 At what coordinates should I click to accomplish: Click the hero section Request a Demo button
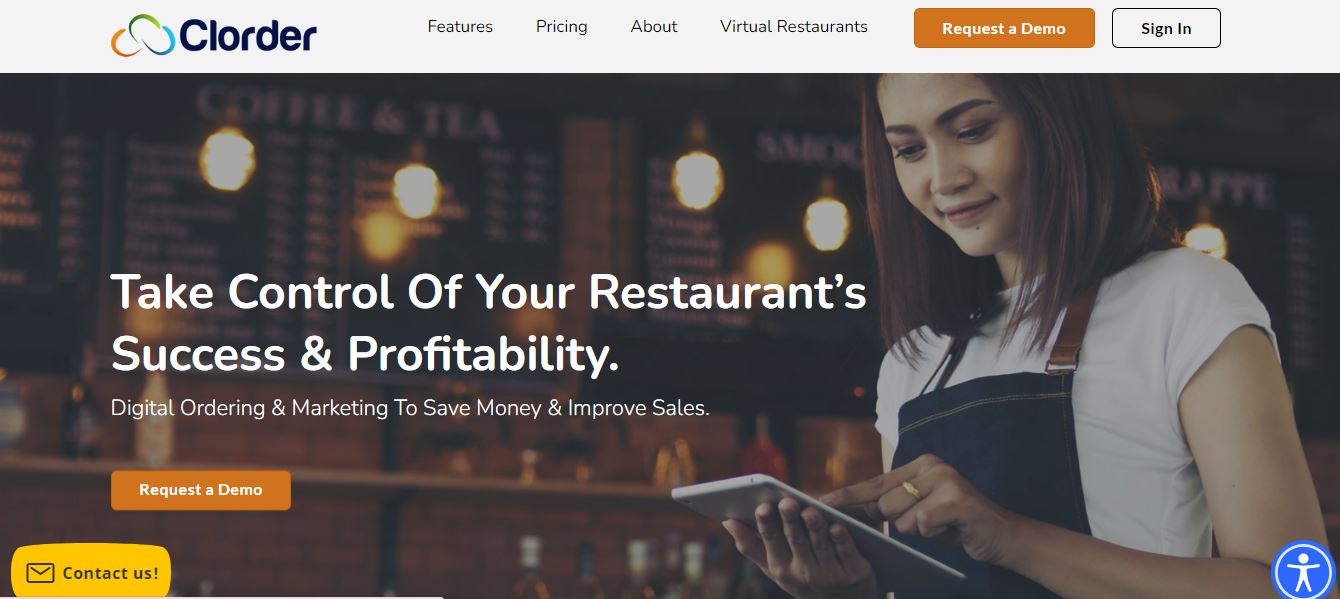pyautogui.click(x=201, y=490)
